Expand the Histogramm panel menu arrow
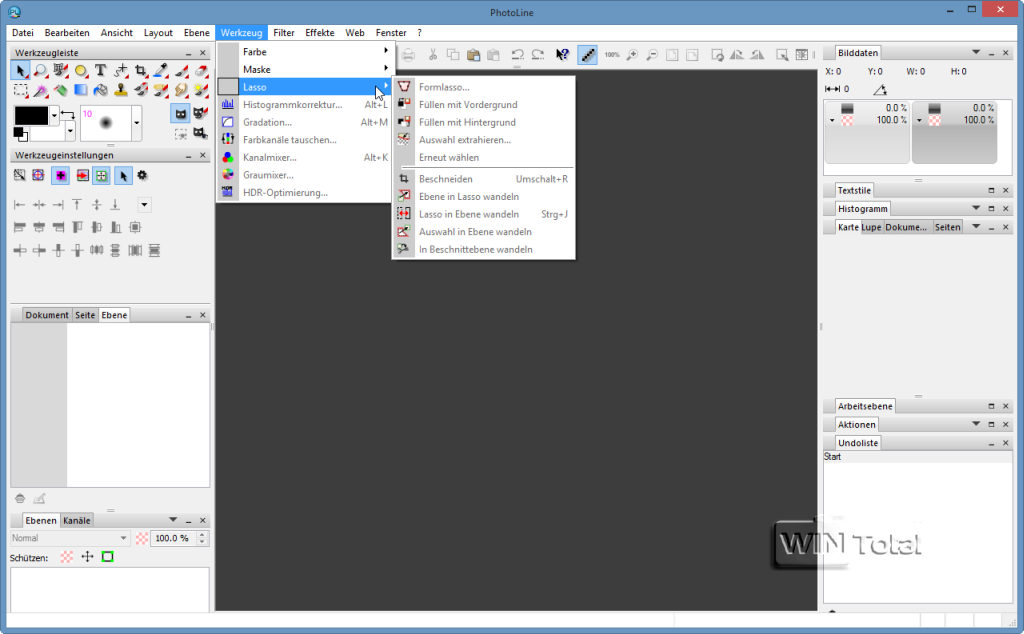This screenshot has width=1024, height=634. coord(976,208)
